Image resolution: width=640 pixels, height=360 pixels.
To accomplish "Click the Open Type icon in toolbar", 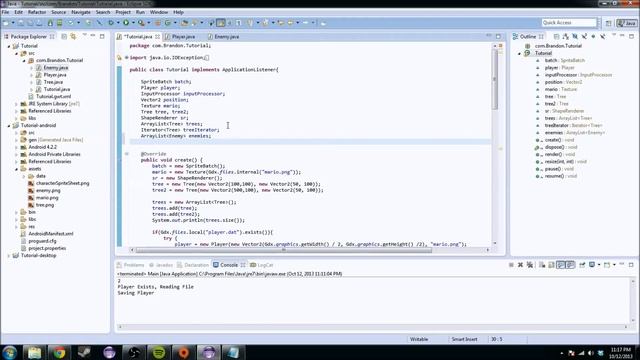I will [x=184, y=23].
